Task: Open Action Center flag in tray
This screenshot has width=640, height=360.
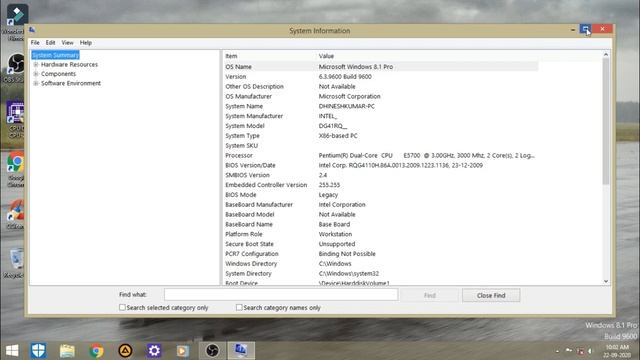Action: 569,351
